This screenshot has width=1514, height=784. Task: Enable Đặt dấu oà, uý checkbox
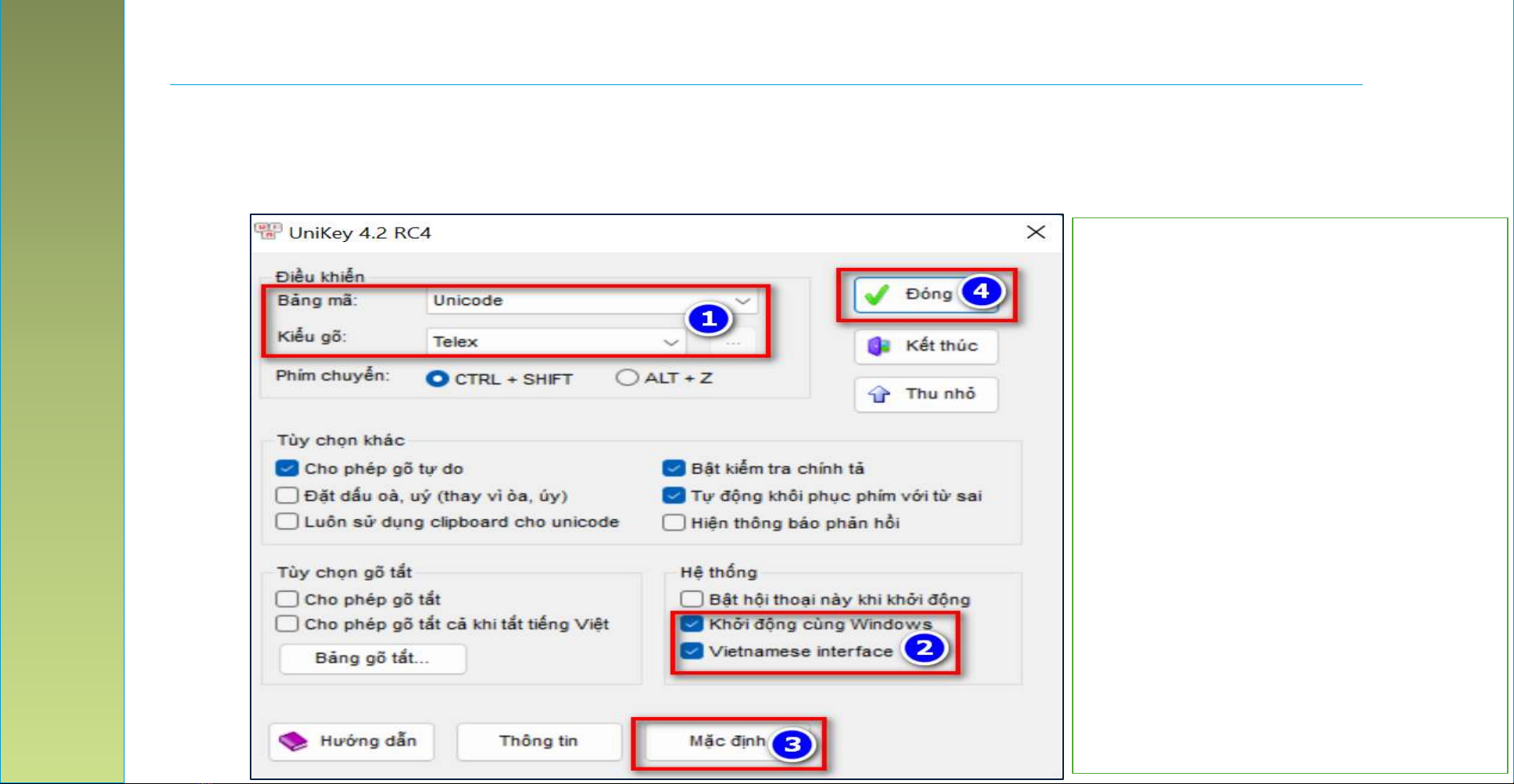coord(287,496)
